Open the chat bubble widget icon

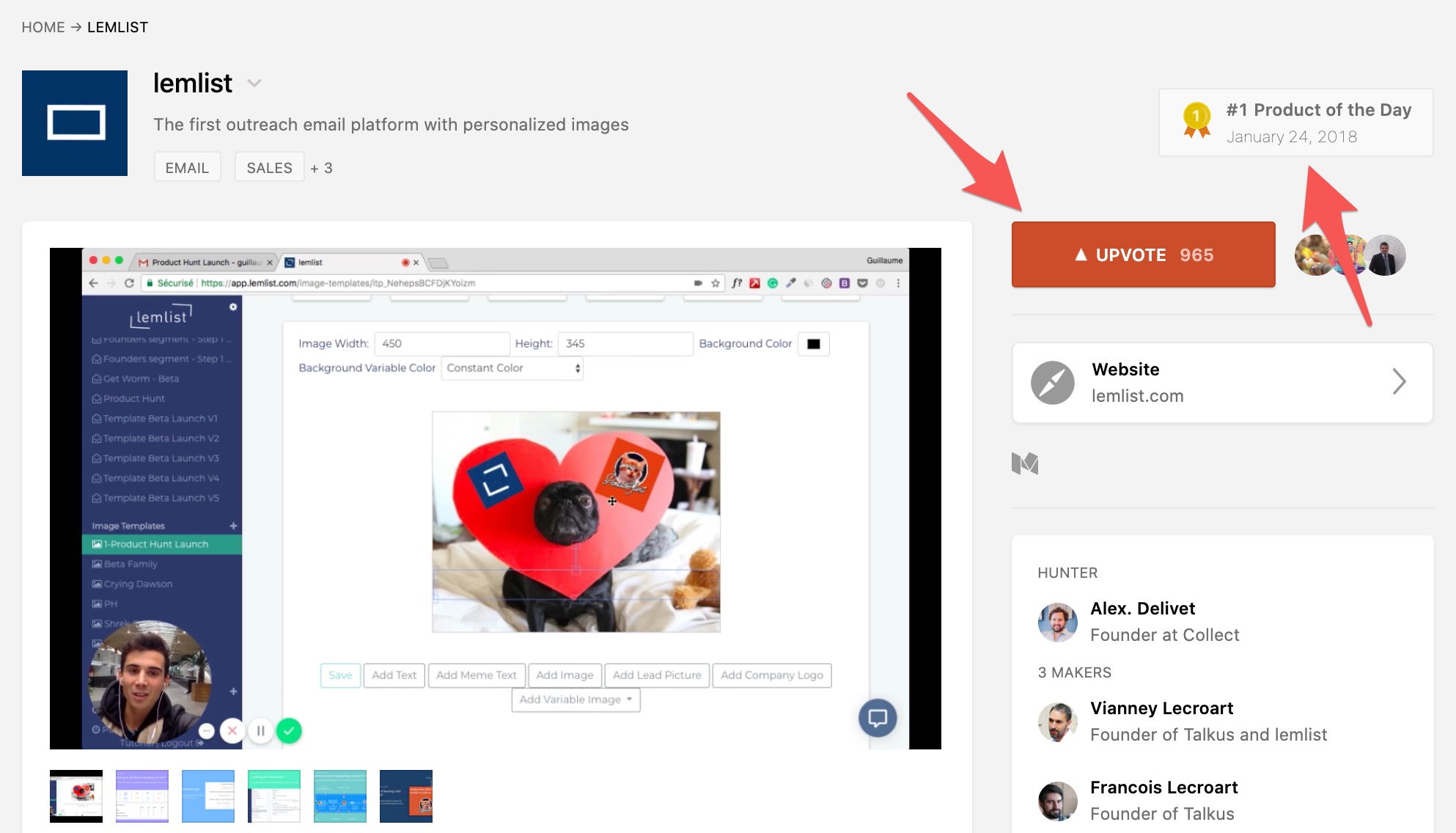pos(878,718)
